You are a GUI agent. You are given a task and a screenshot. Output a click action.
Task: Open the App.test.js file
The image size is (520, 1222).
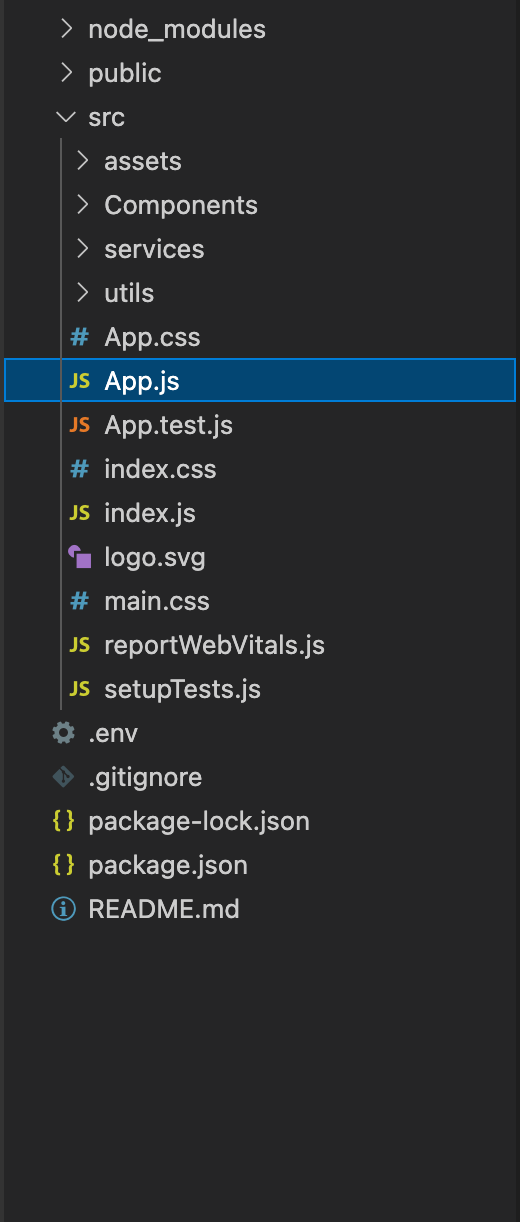click(x=168, y=426)
